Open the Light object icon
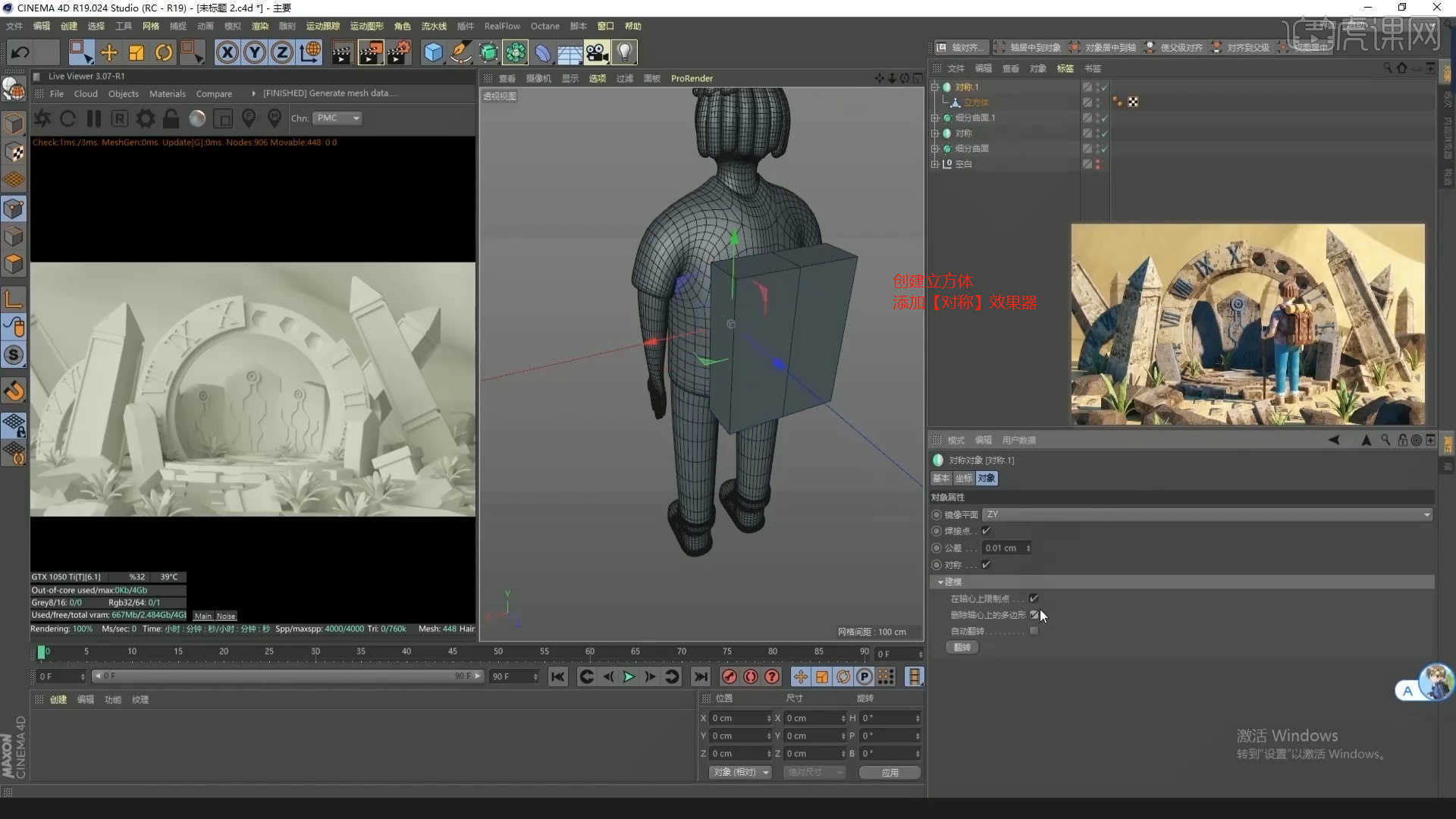The image size is (1456, 819). point(623,52)
